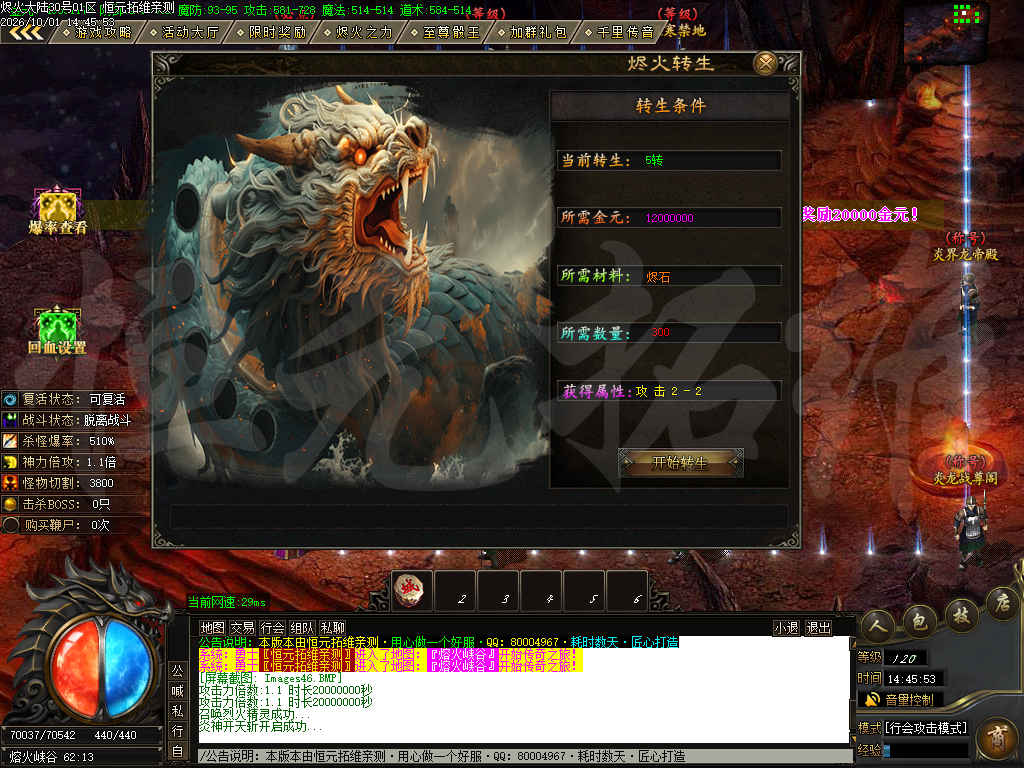The width and height of the screenshot is (1024, 768).
Task: Open the 限时奖励 menu
Action: coord(271,32)
